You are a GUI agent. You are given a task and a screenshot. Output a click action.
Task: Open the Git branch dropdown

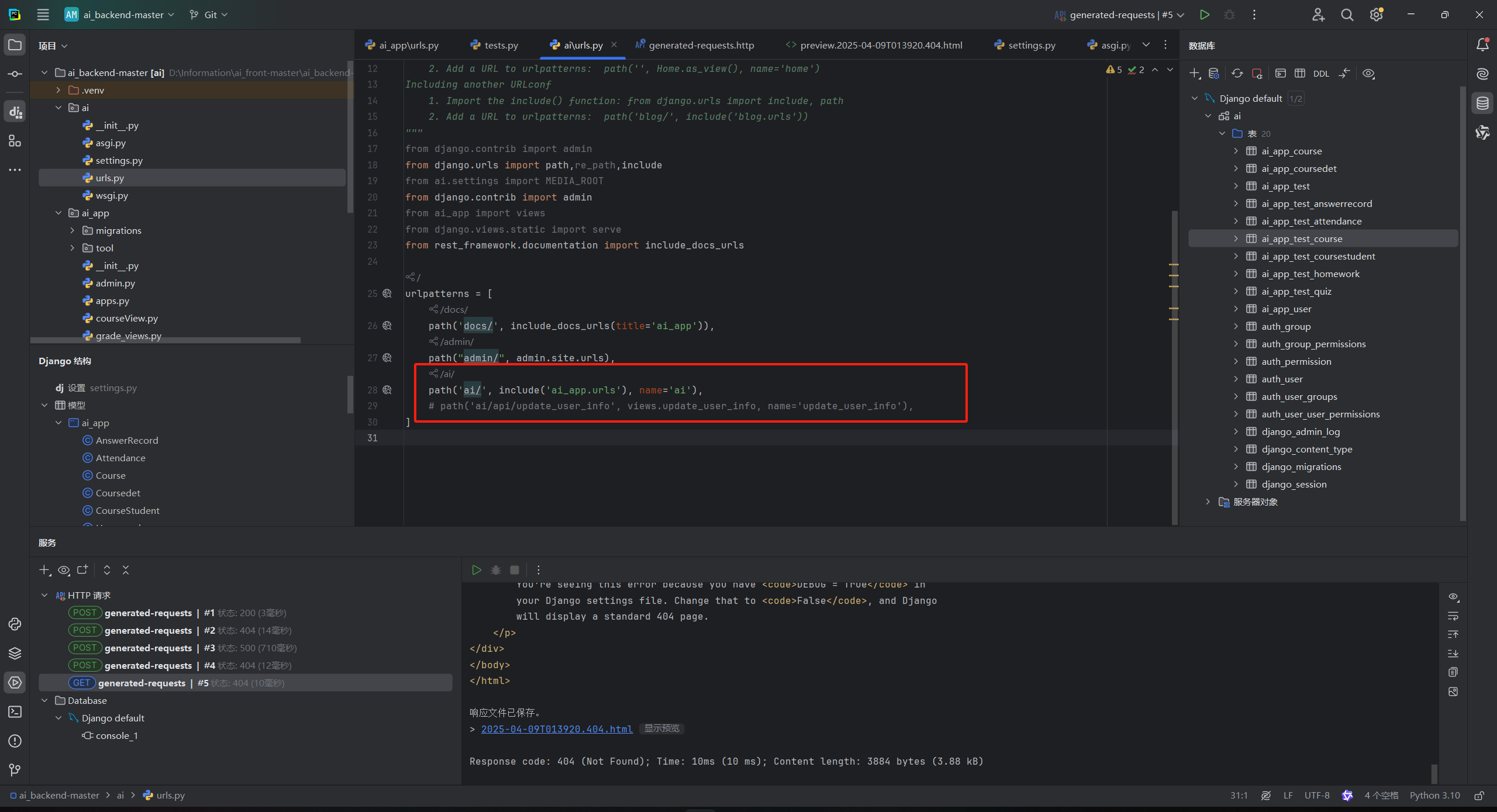[x=209, y=15]
